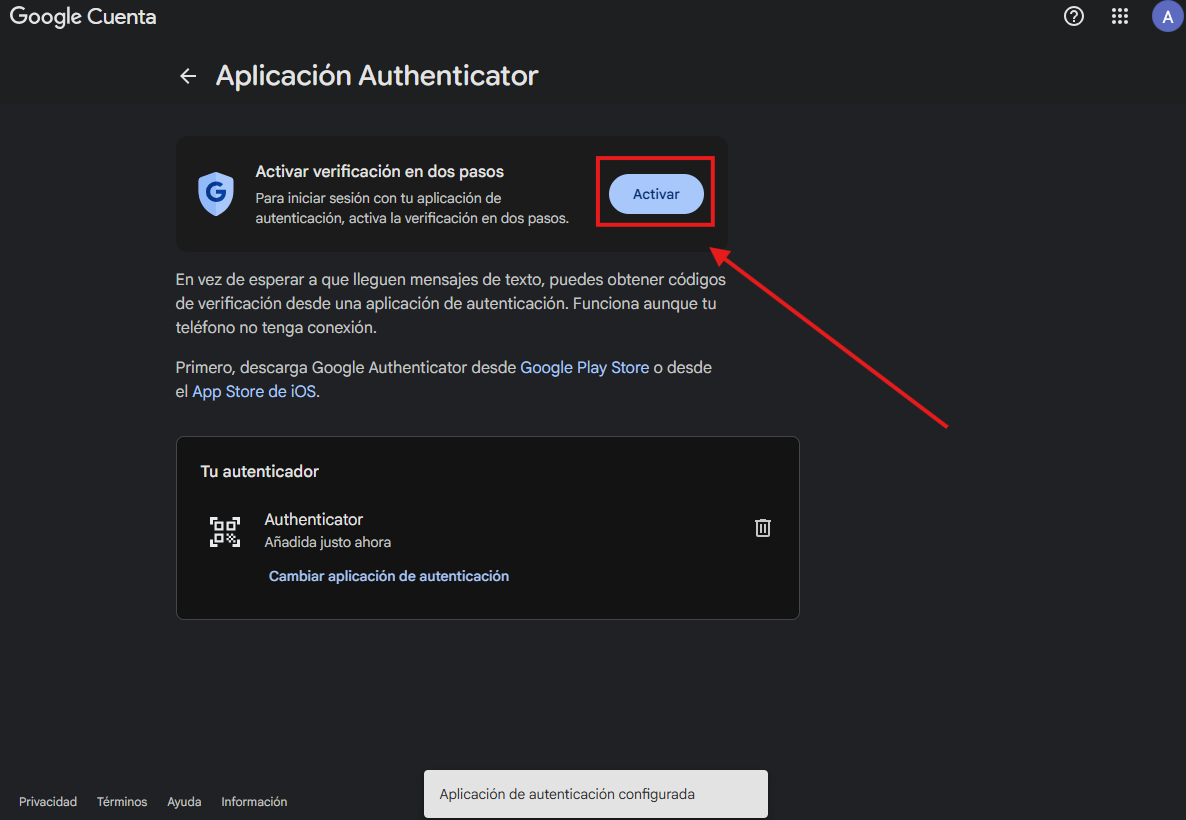Delete the Authenticator with the trash icon
Screen dimensions: 1186x820
tap(762, 527)
